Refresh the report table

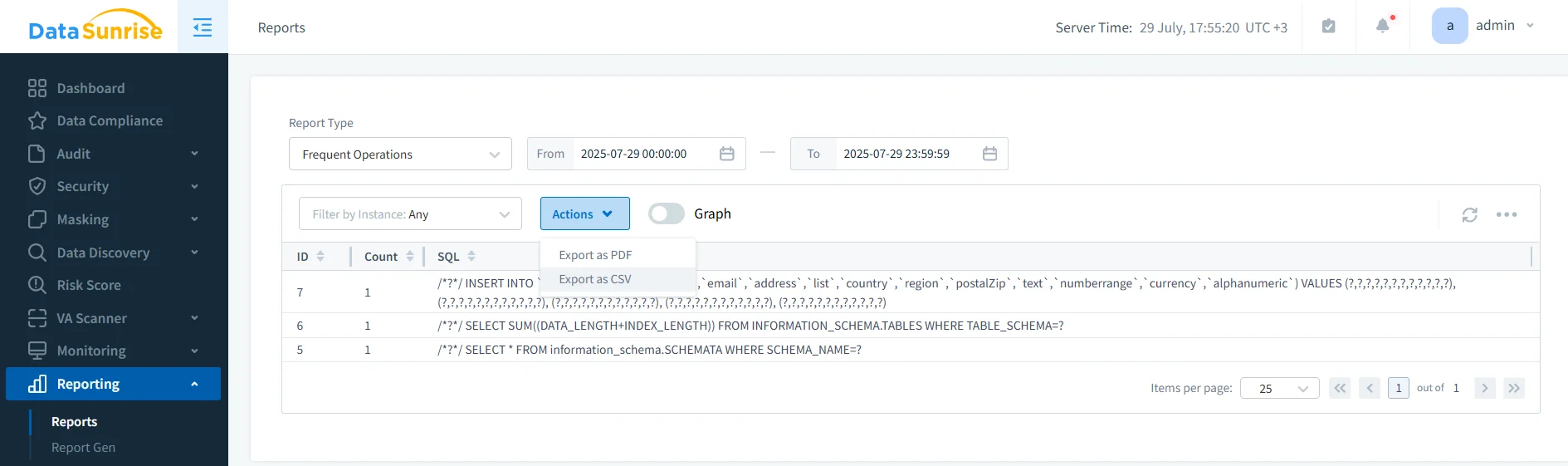[1469, 215]
